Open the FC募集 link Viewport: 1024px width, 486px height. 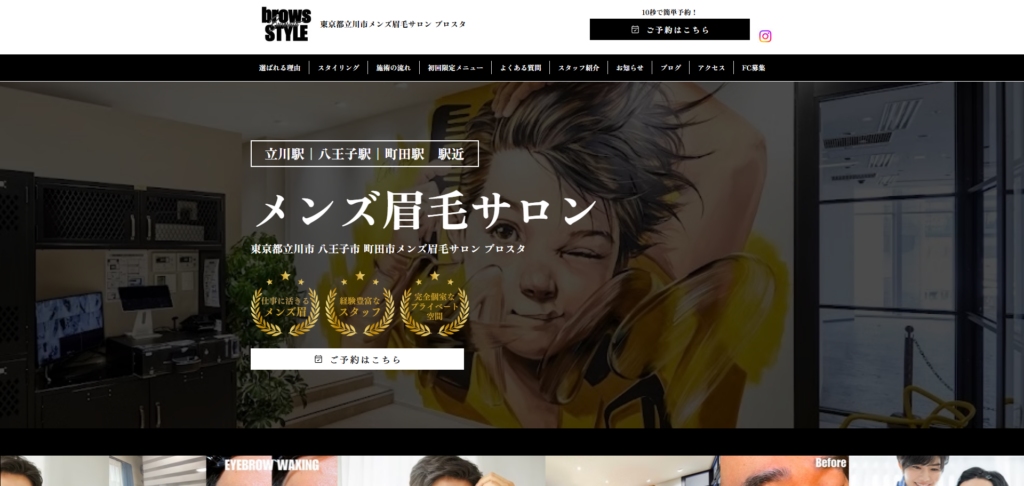pos(753,68)
